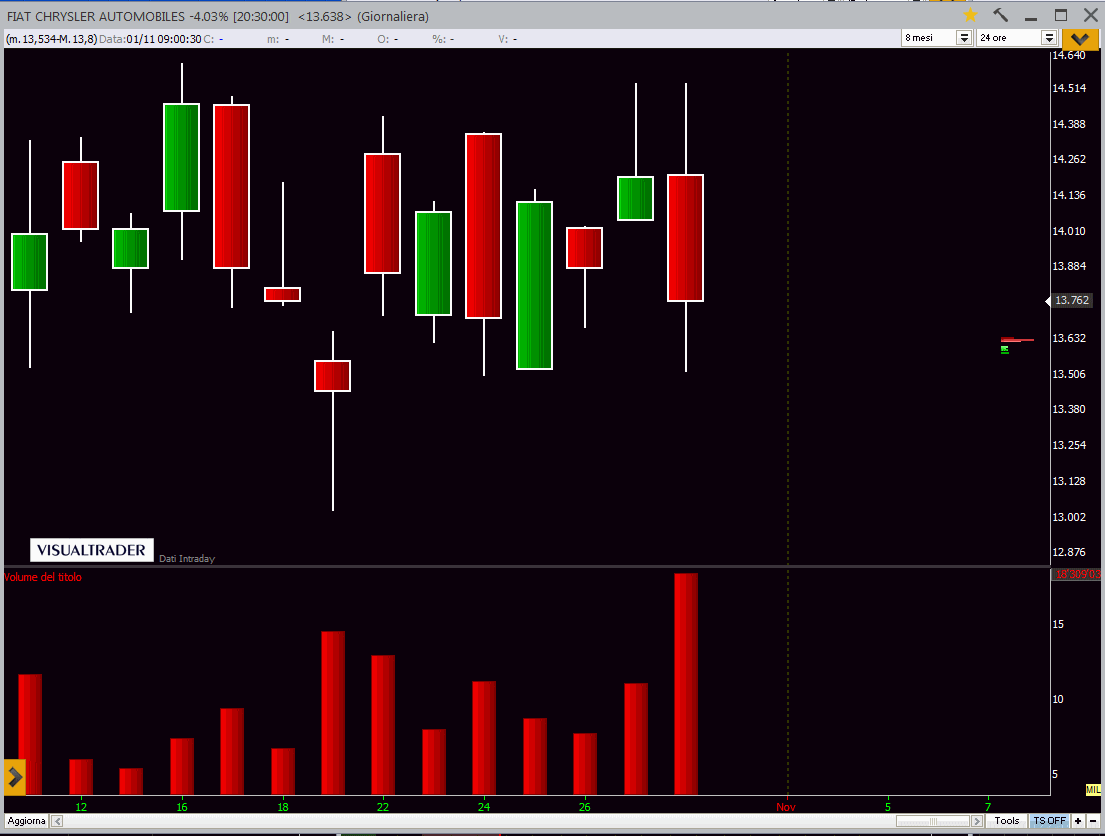This screenshot has height=836, width=1105.
Task: Open the '24 ore' timeframe dropdown
Action: pos(1049,38)
